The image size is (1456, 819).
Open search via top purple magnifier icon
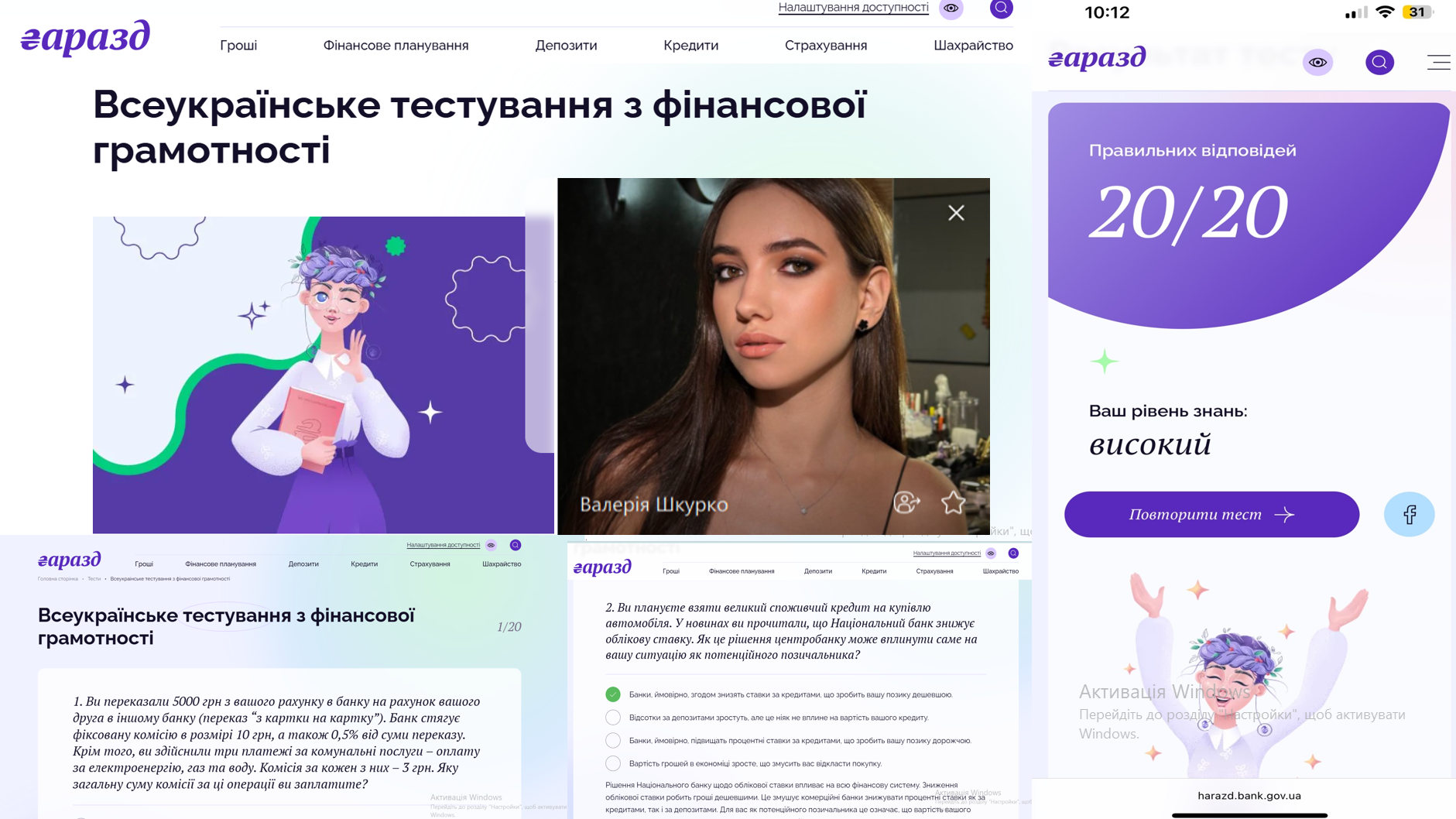click(x=1001, y=9)
